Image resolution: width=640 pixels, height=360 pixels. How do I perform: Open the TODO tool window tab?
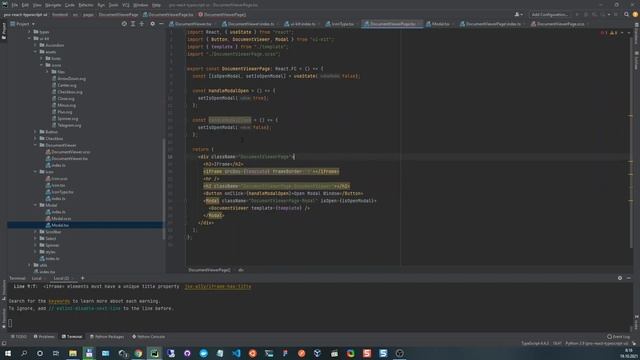point(18,337)
